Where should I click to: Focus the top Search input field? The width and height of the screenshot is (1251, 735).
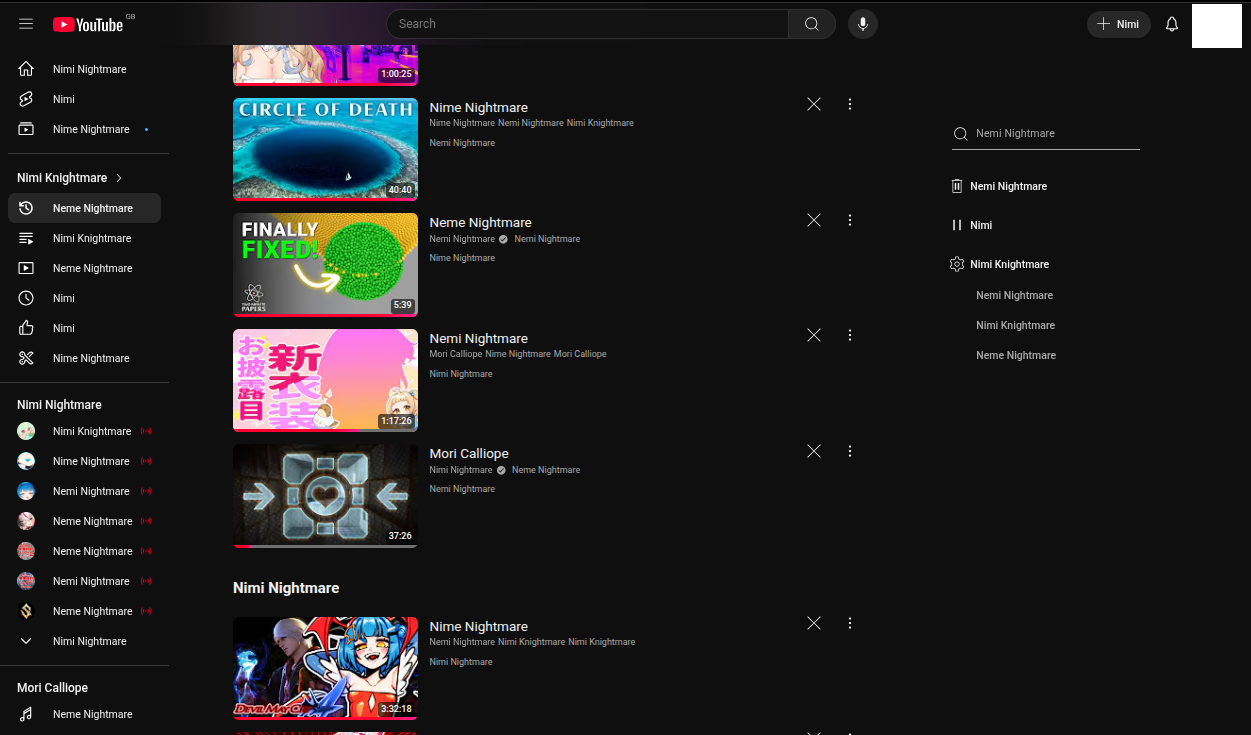(587, 24)
